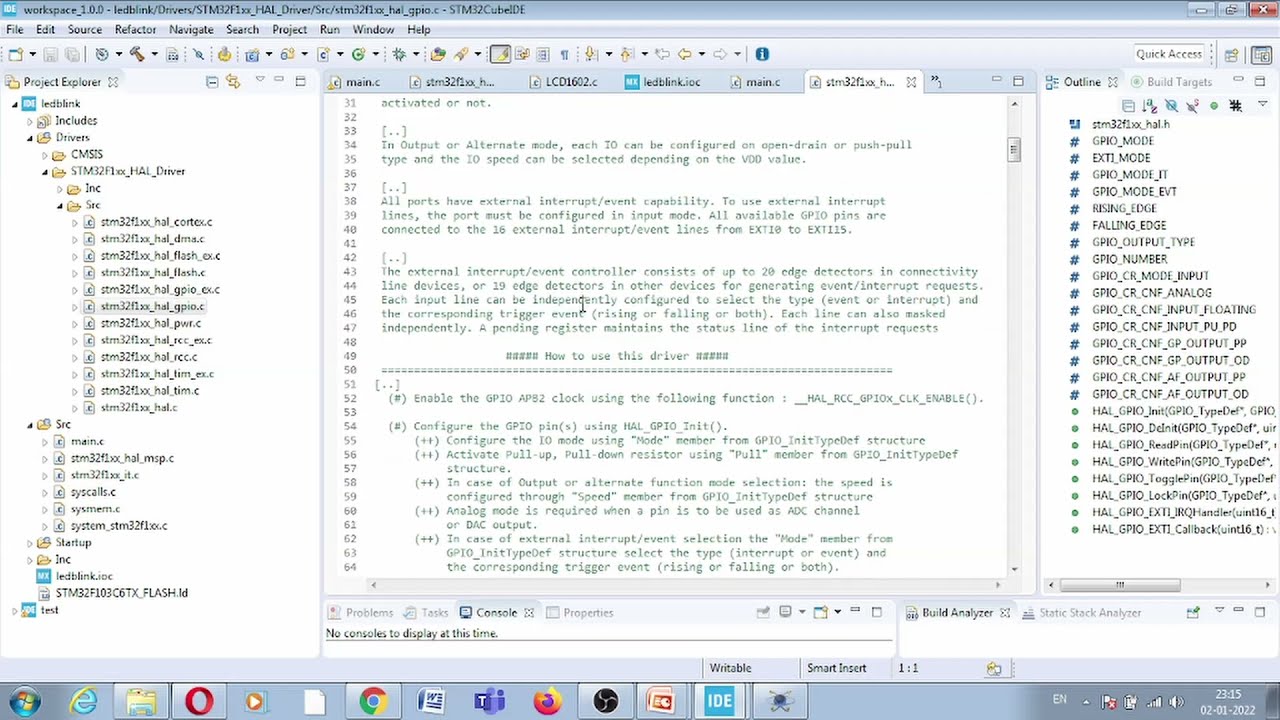Switch to the Problems tab
This screenshot has height=720, width=1280.
coord(360,613)
